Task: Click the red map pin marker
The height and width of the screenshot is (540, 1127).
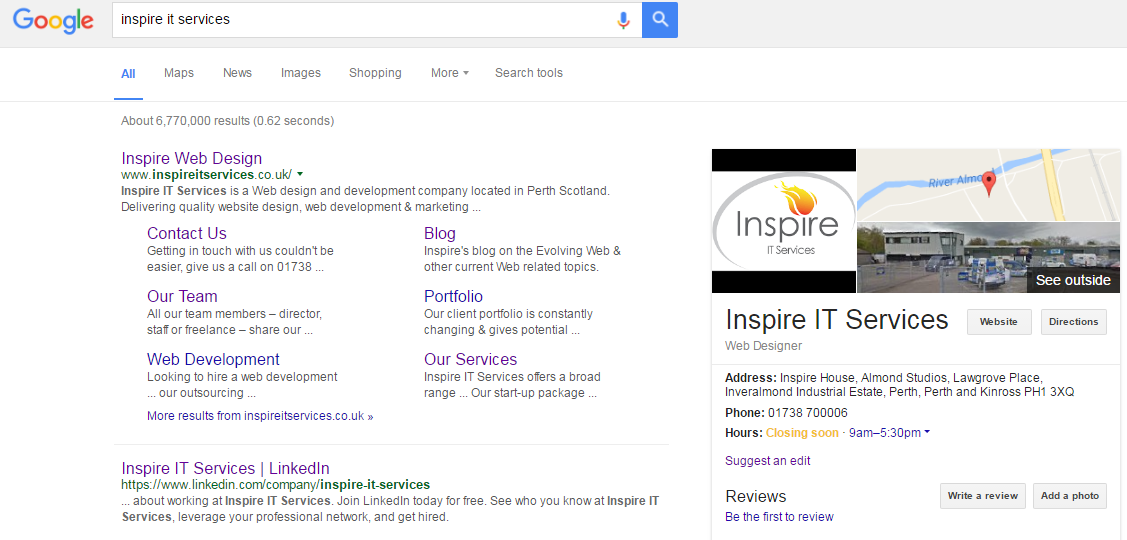Action: [x=990, y=184]
